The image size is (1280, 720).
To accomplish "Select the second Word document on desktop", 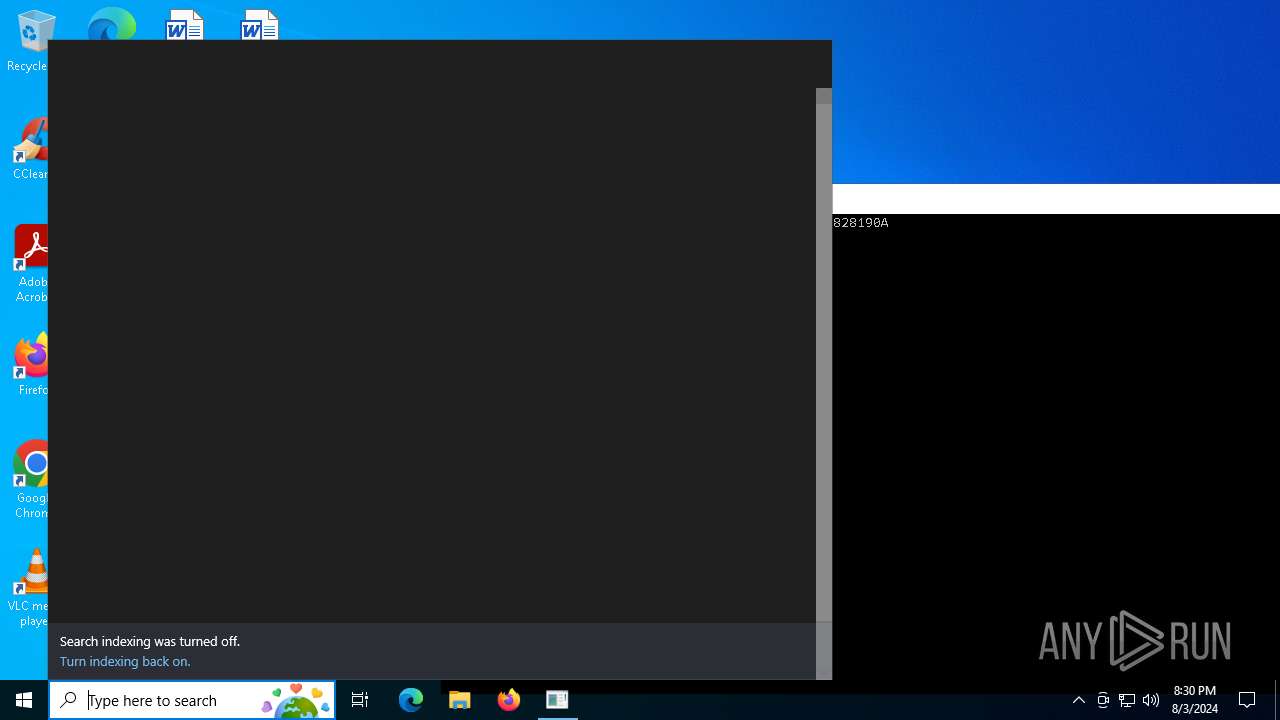I will pyautogui.click(x=260, y=25).
